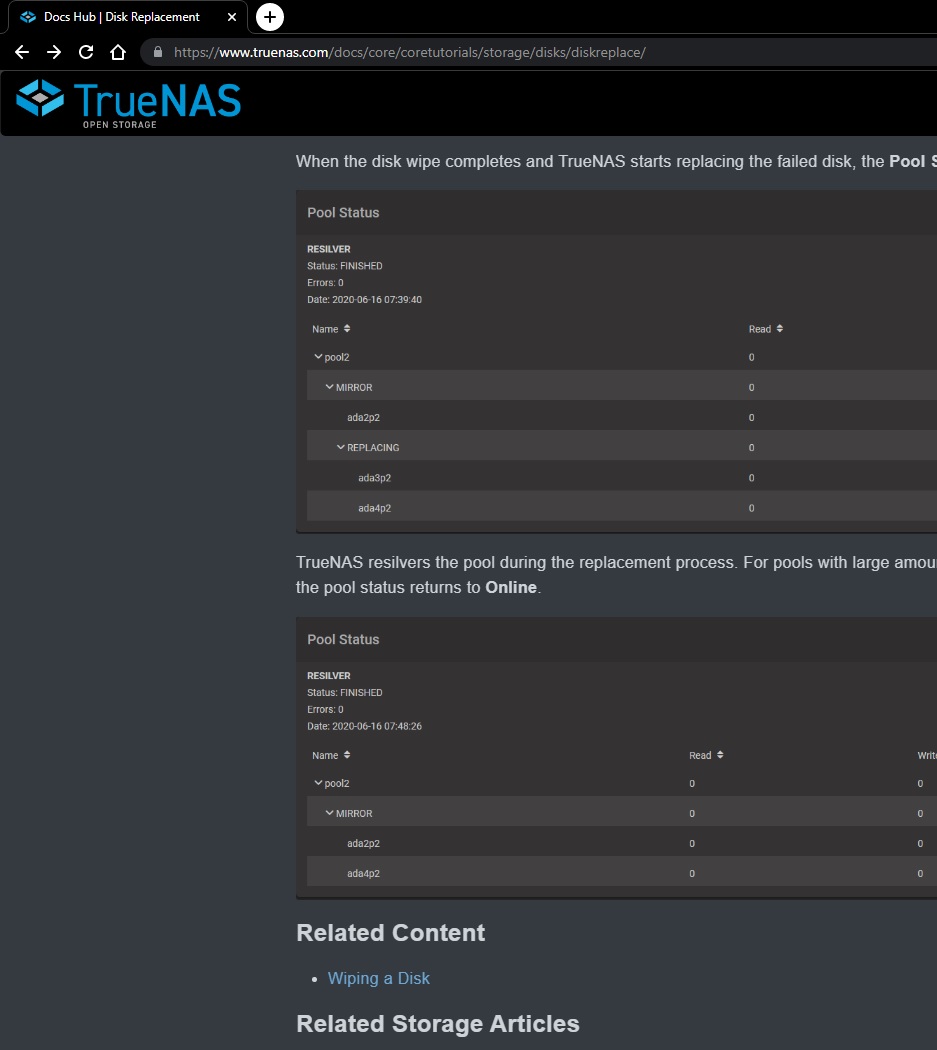Go to the browser home page
The width and height of the screenshot is (937, 1050).
click(118, 52)
